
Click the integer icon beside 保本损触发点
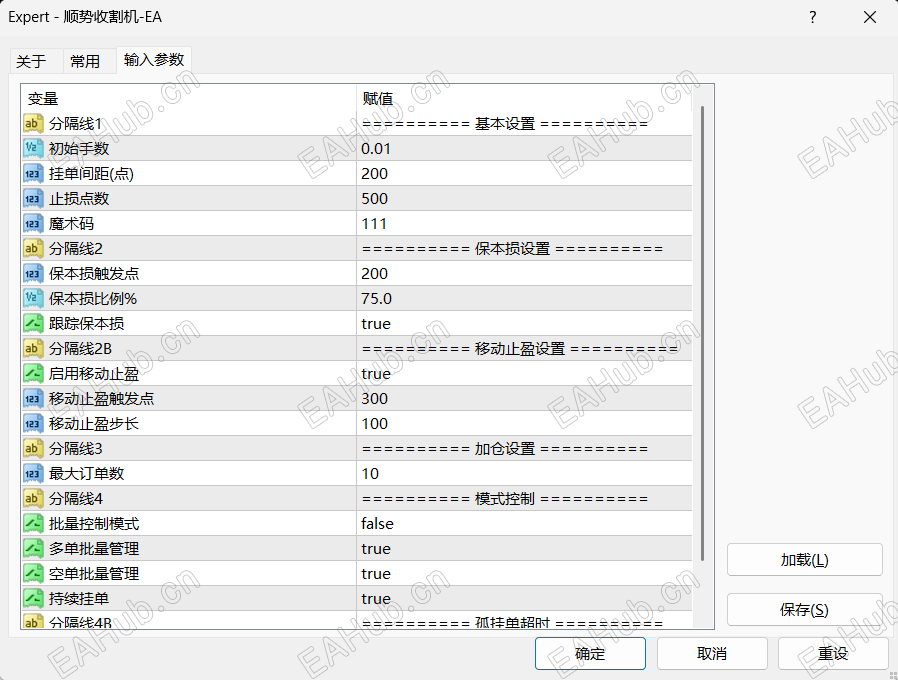coord(33,273)
